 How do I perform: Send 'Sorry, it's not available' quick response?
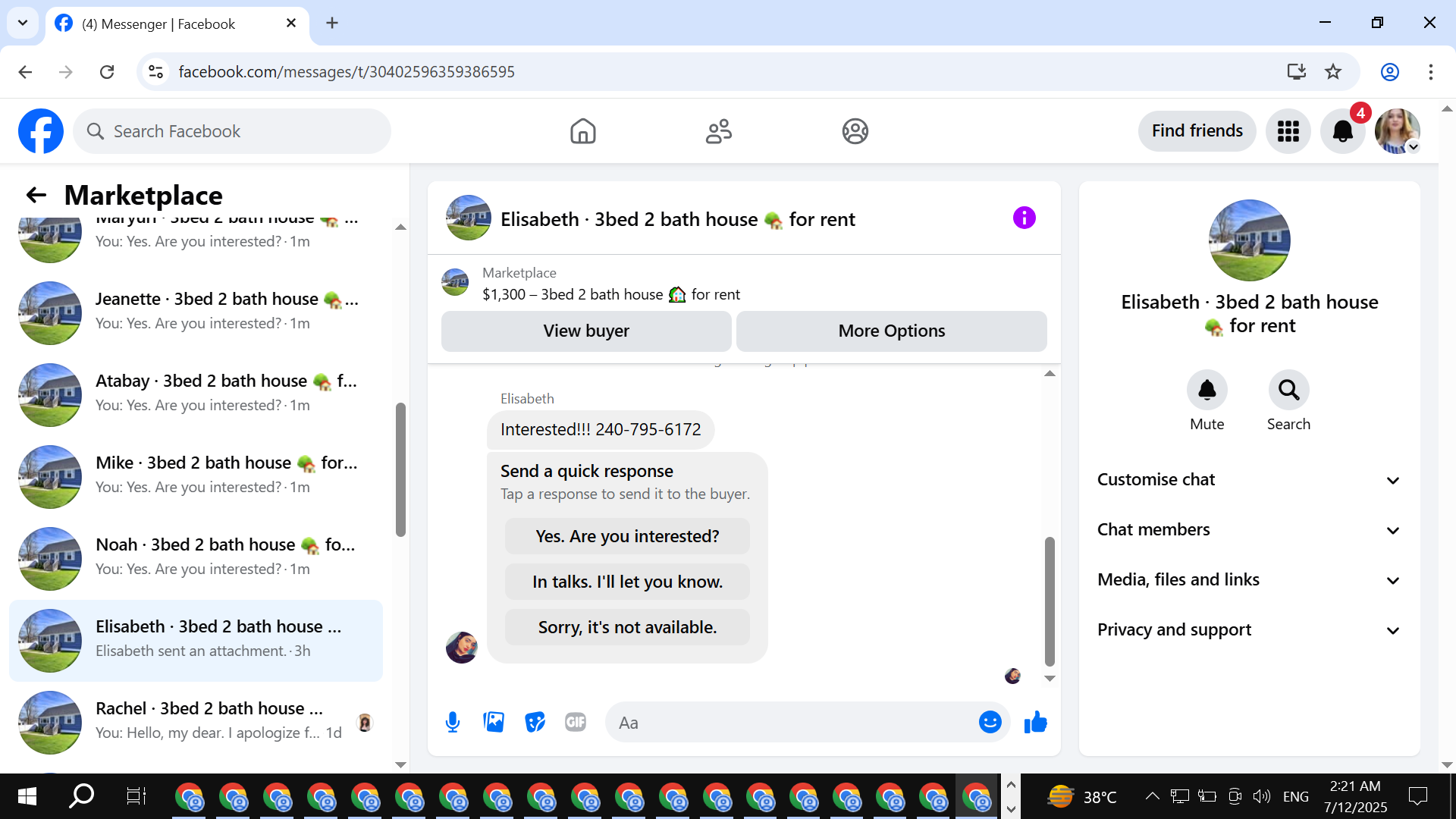pyautogui.click(x=627, y=627)
